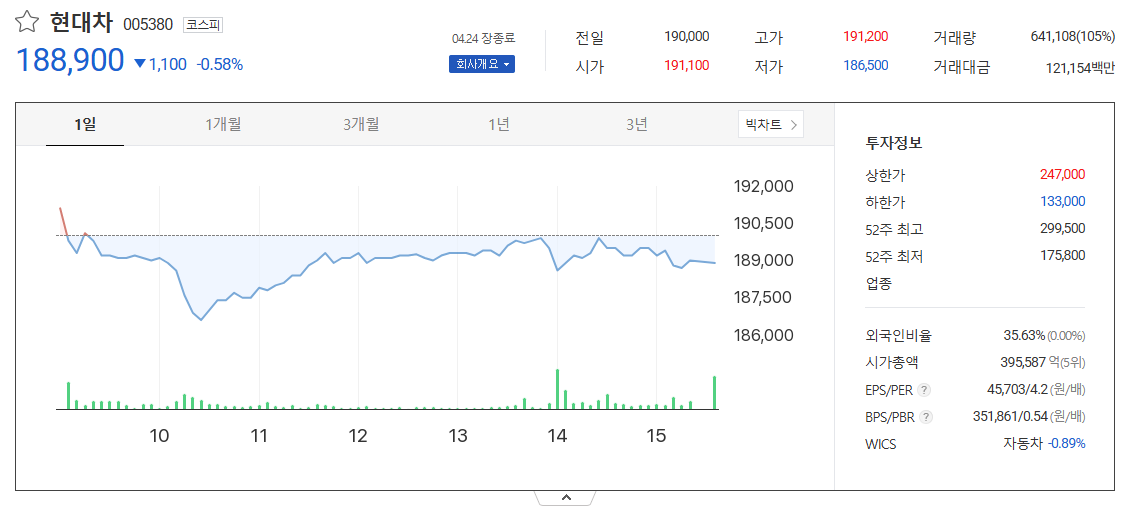
Task: Click the WICS change -0.89%
Action: click(x=1066, y=443)
